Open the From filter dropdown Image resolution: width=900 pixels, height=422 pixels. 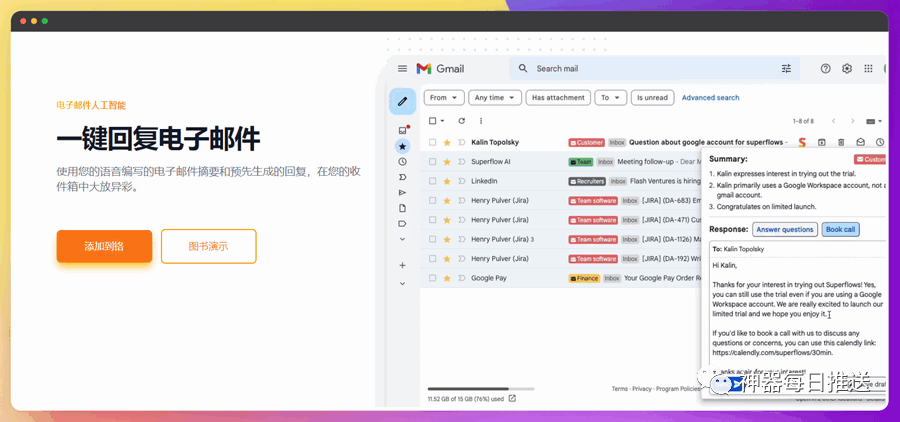click(444, 98)
